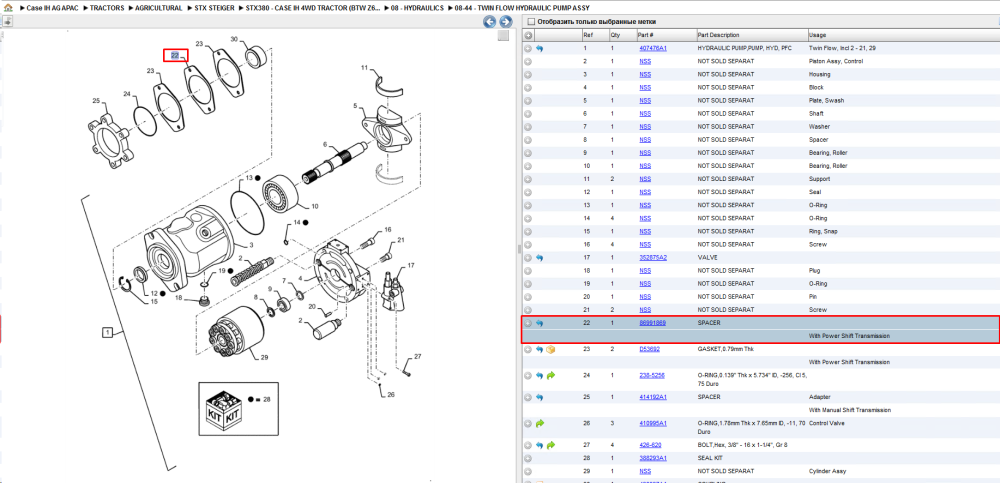Click the round add icon for ref 5

coord(528,101)
